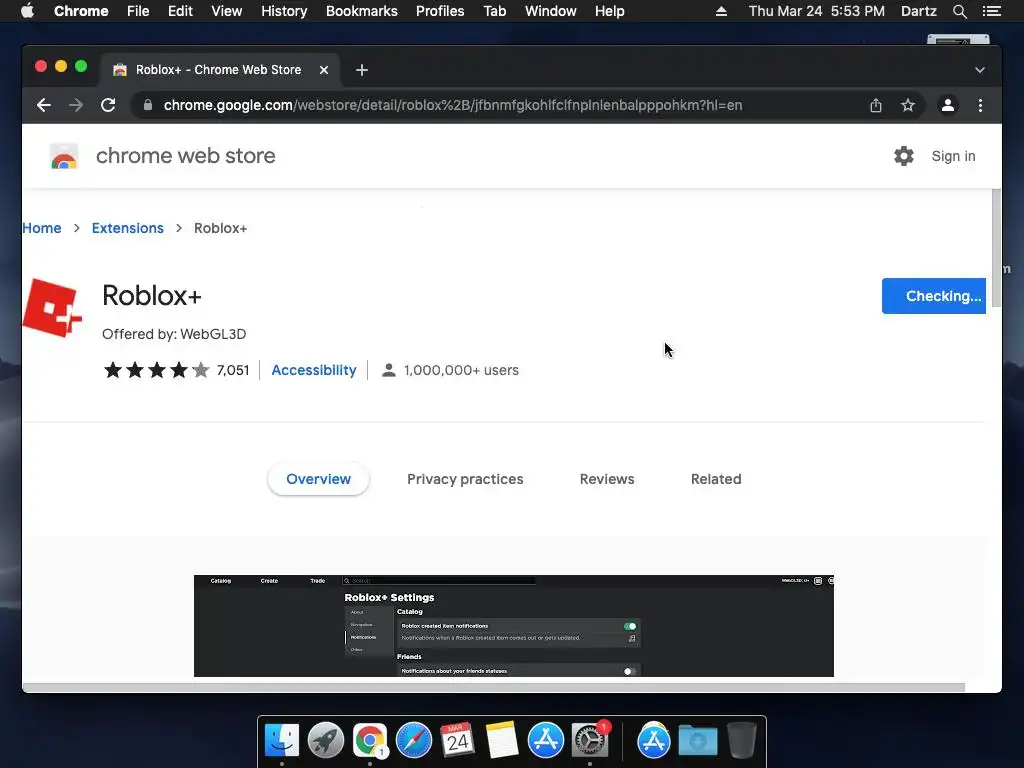This screenshot has height=768, width=1024.
Task: Open System Preferences from the Dock
Action: (590, 741)
